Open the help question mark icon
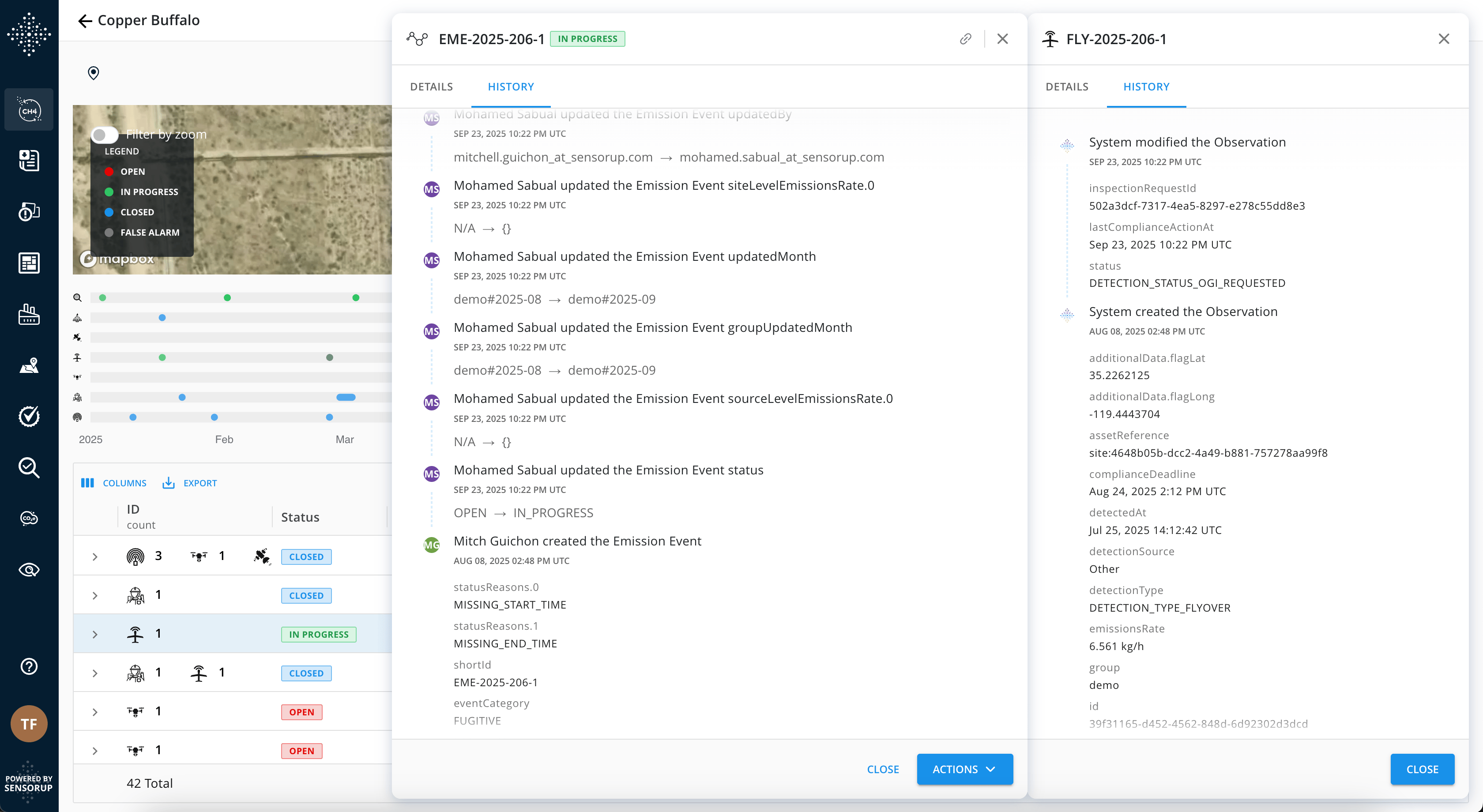 (x=29, y=666)
